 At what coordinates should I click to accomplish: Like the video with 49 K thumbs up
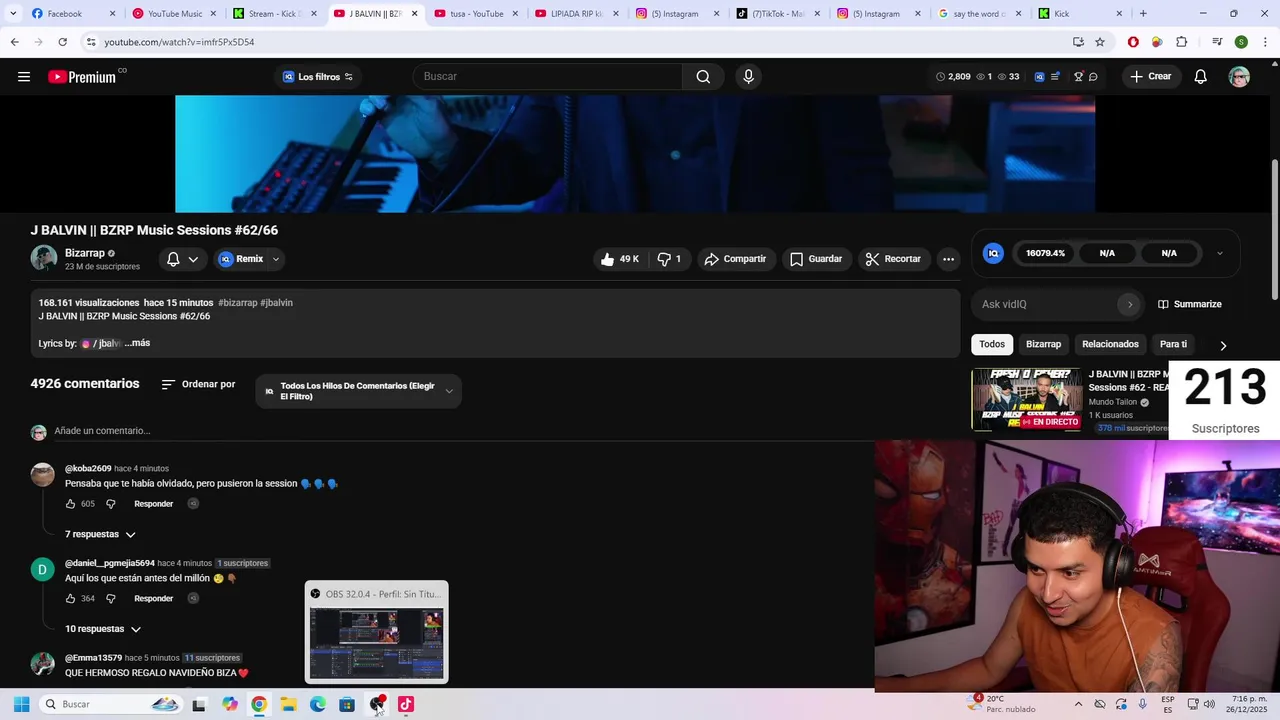(x=619, y=259)
